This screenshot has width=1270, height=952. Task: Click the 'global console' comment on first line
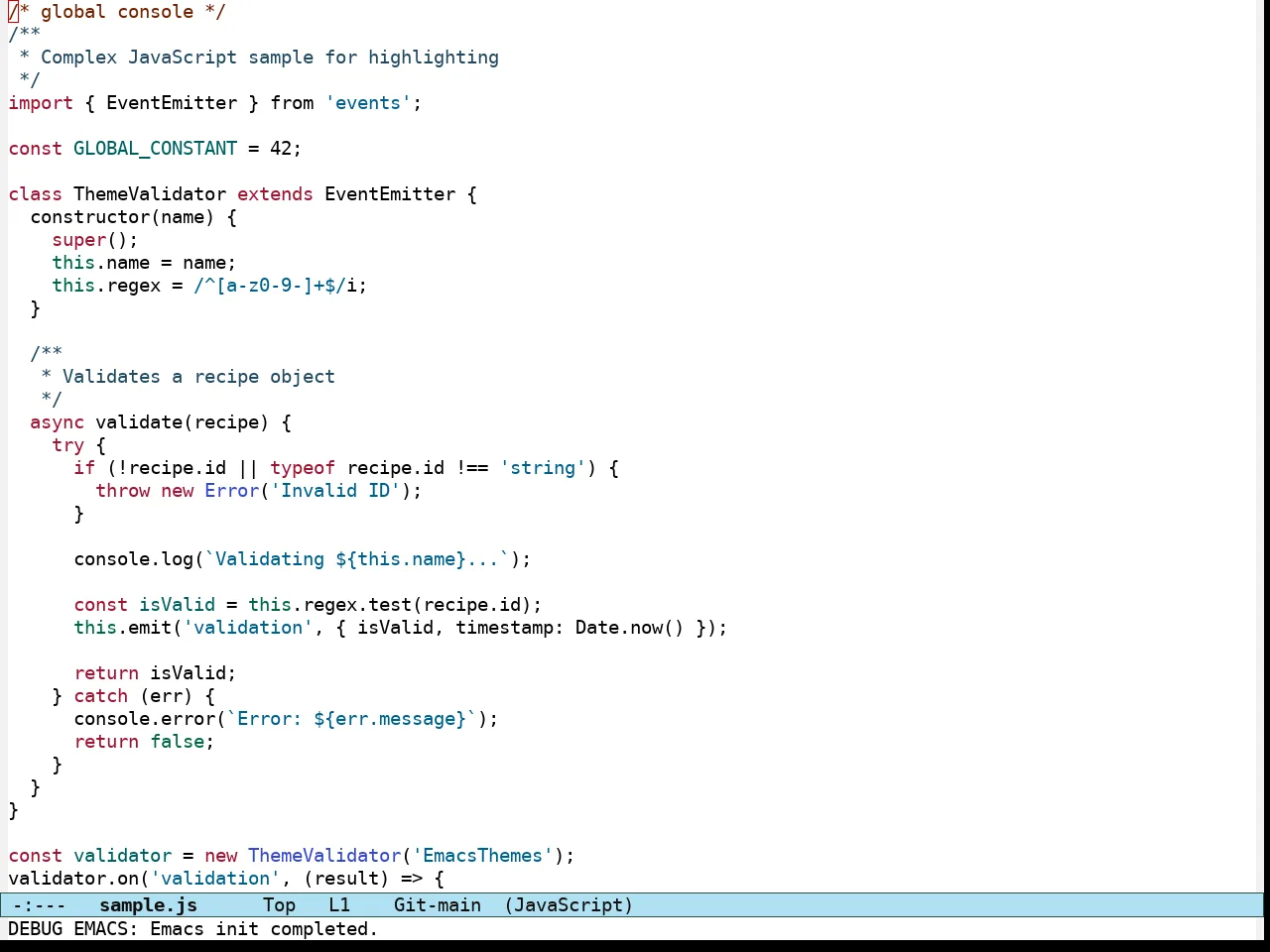click(x=117, y=12)
